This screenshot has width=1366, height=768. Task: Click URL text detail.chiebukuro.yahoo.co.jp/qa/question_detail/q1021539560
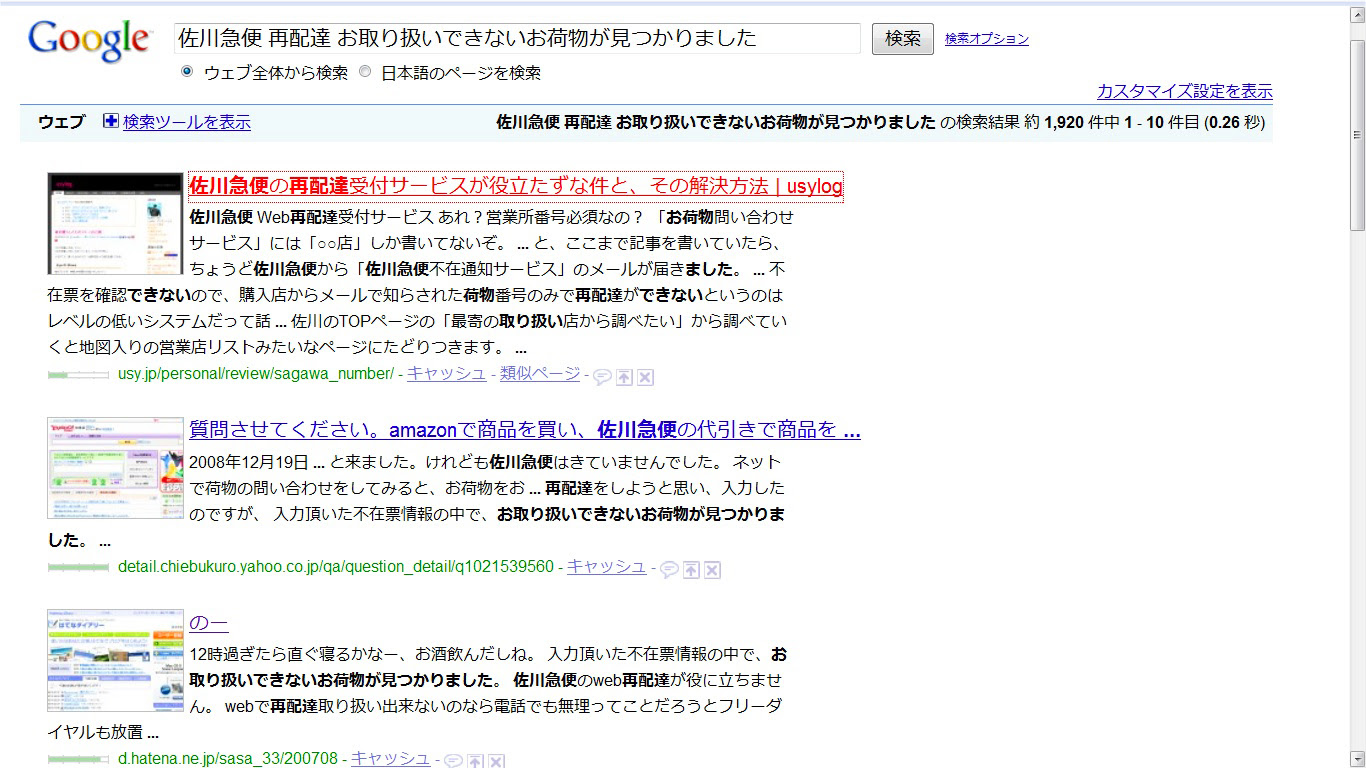click(336, 567)
